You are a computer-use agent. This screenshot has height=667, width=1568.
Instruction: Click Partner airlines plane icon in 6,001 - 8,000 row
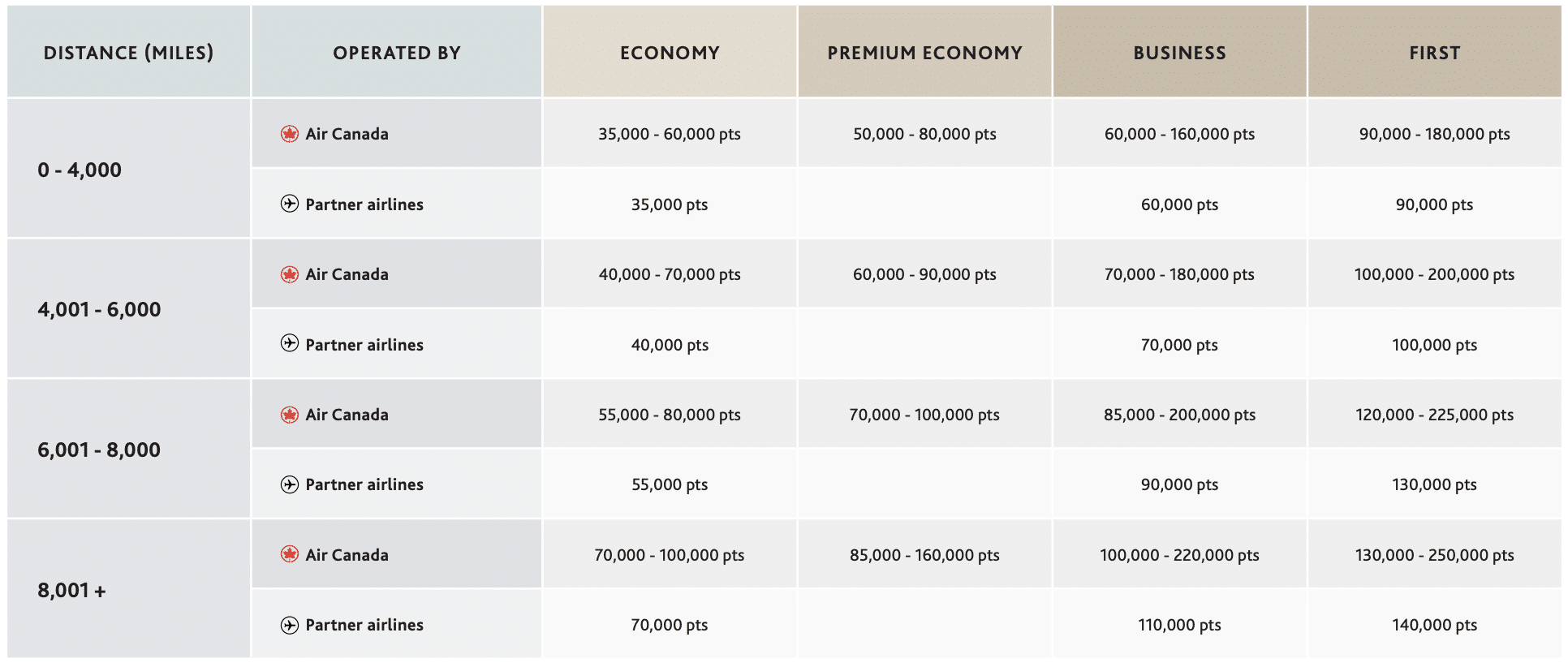[290, 484]
